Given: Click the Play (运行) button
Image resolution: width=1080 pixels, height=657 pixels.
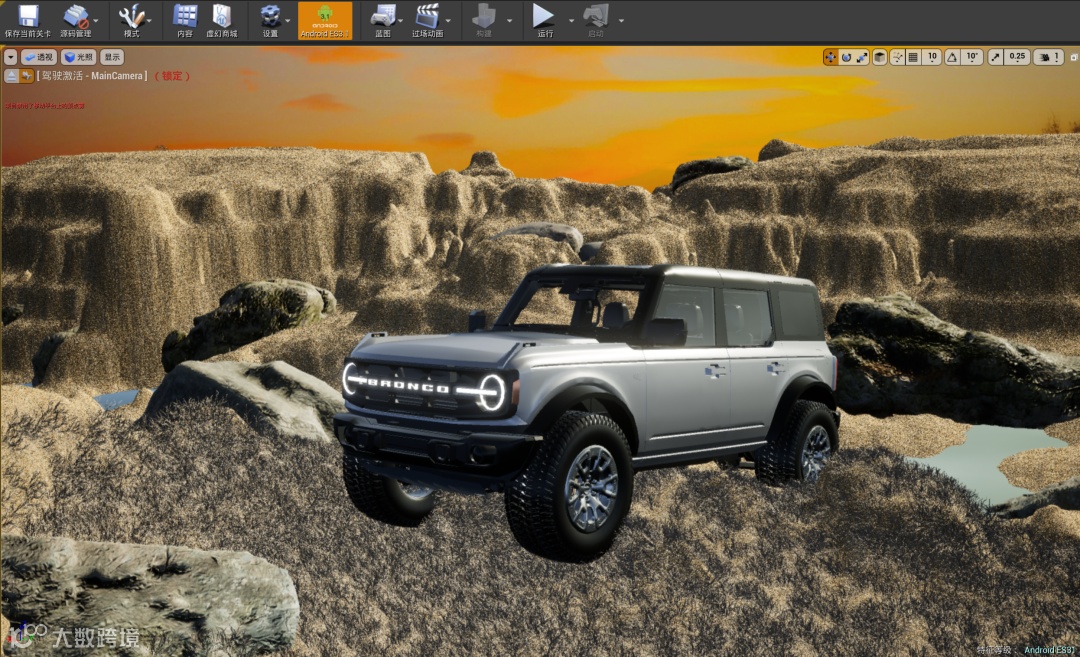Looking at the screenshot, I should click(544, 21).
